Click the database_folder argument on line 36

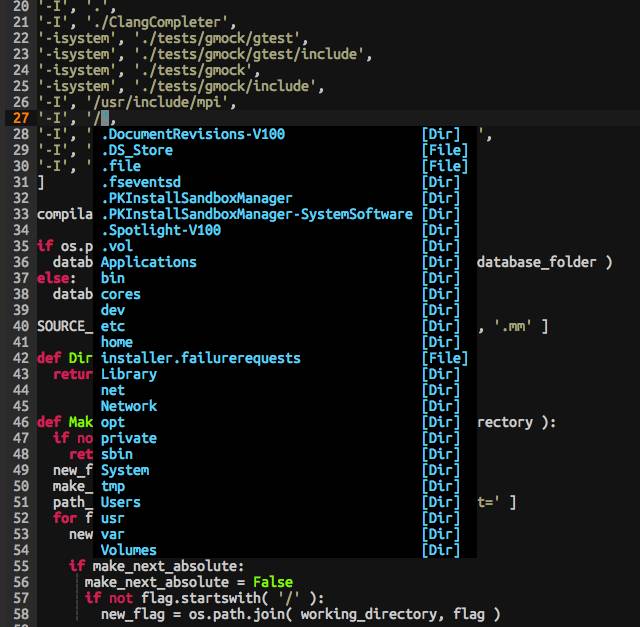coord(536,262)
